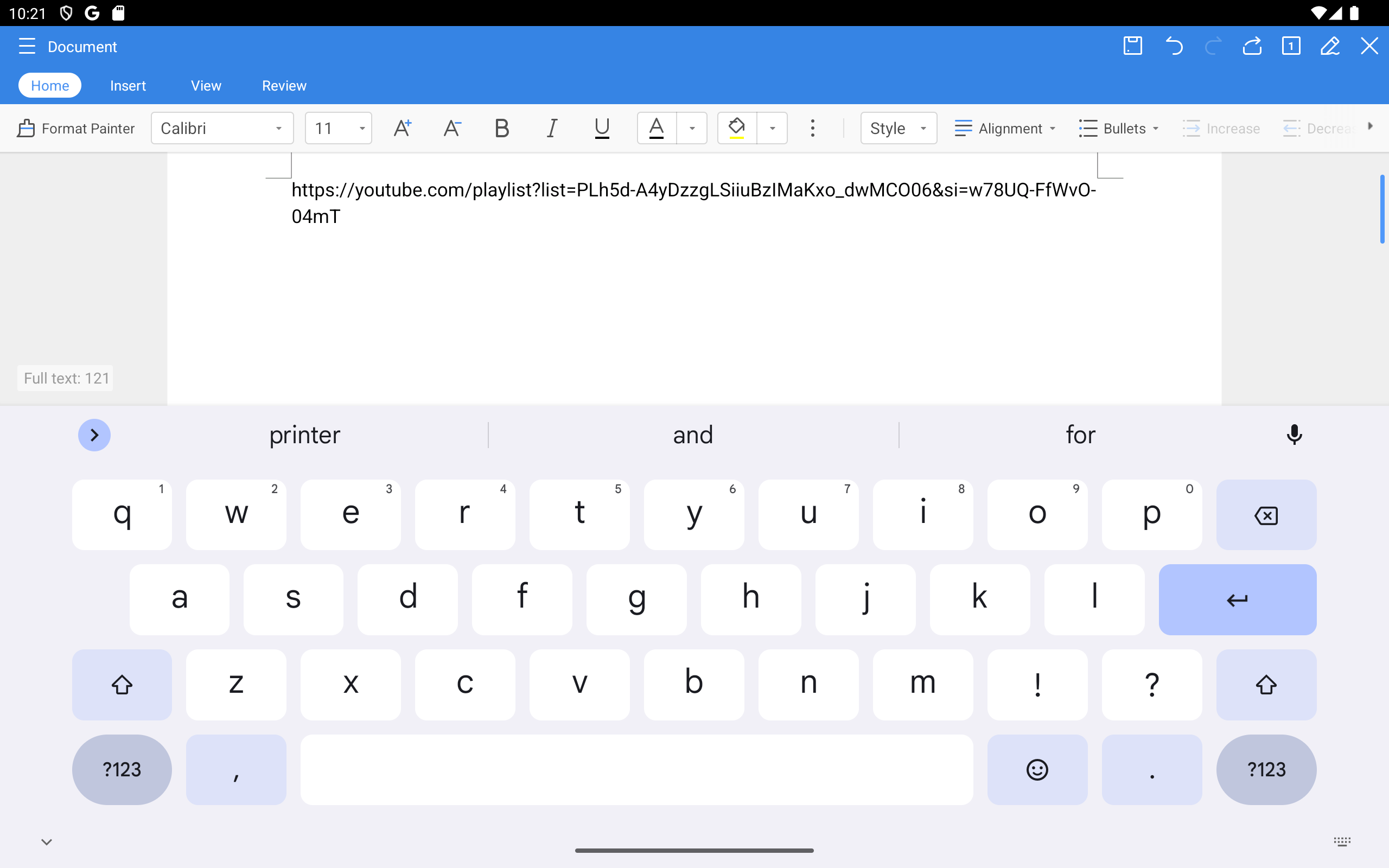The image size is (1389, 868).
Task: Close the document with X
Action: click(x=1369, y=46)
